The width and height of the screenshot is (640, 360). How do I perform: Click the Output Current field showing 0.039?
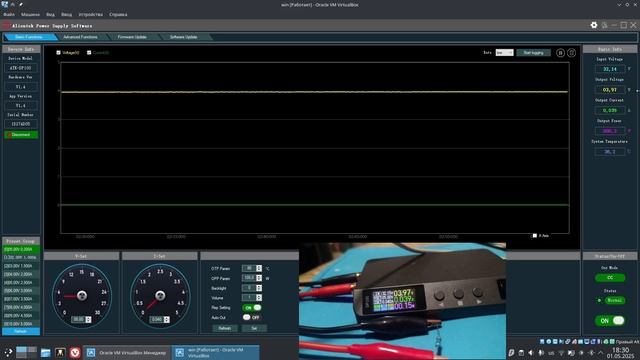tap(610, 110)
